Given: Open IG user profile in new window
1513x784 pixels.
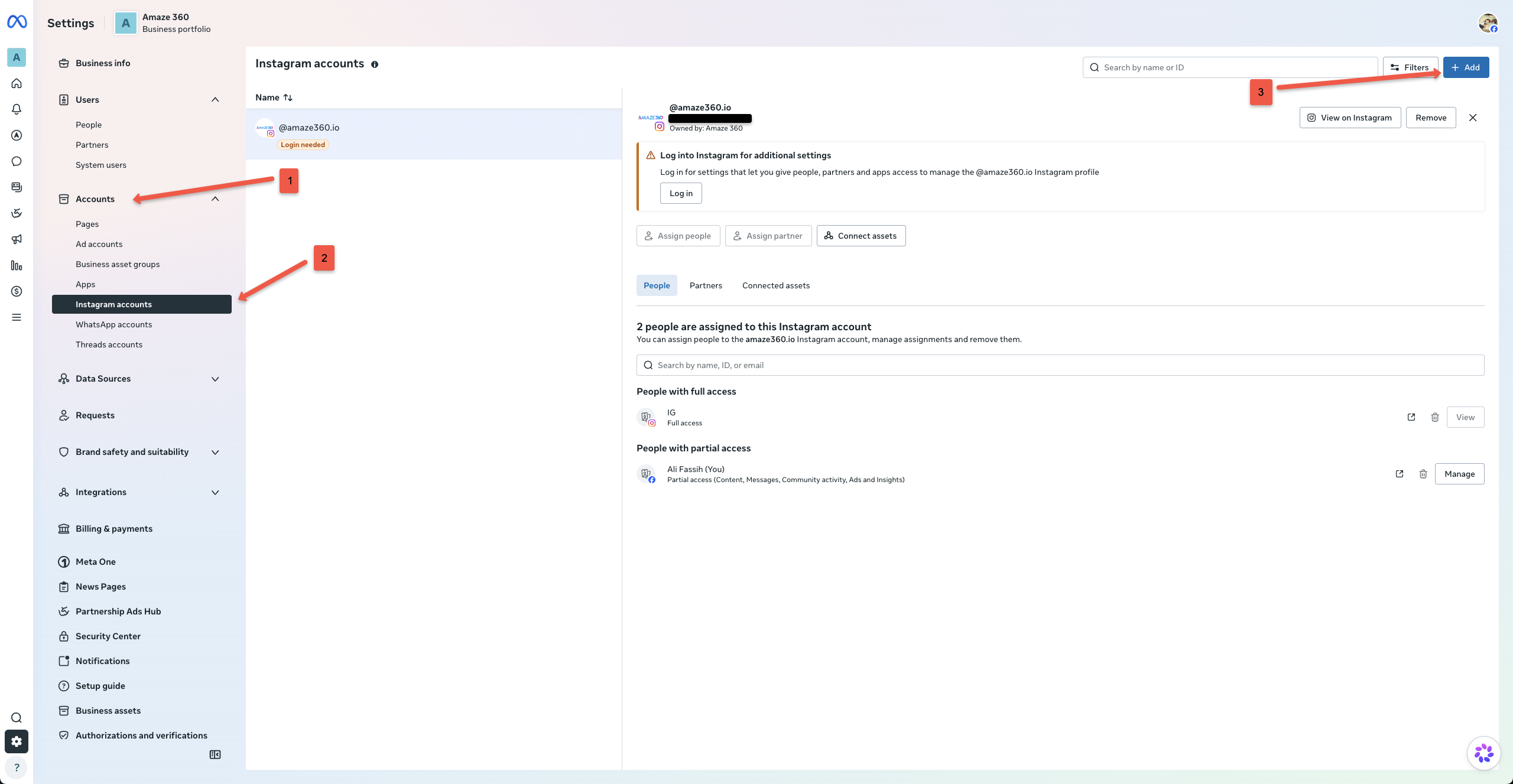Looking at the screenshot, I should point(1411,417).
